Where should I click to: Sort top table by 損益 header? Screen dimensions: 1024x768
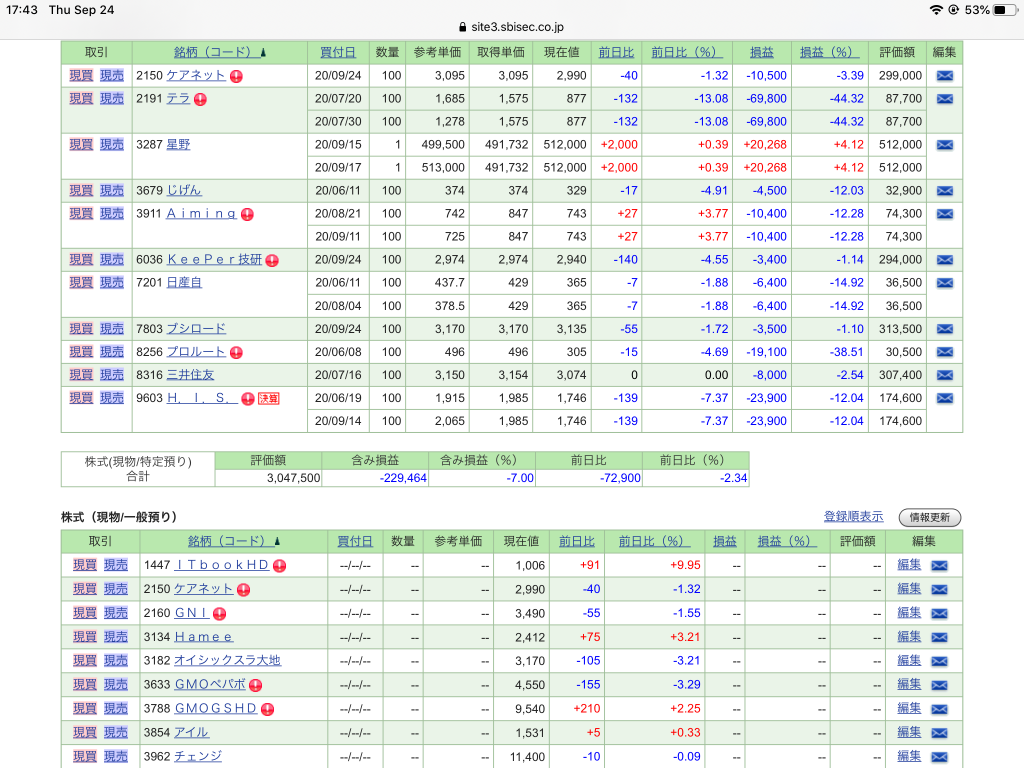761,52
